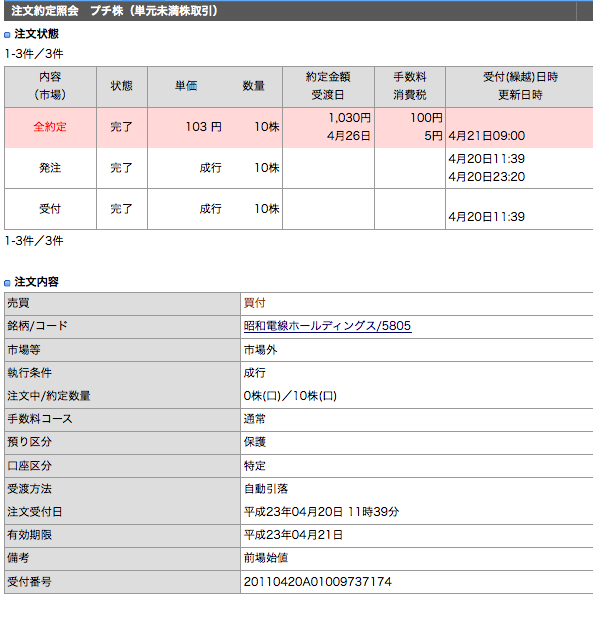Click the 手数料 消費税 column header
Screen dimensions: 593x619
tap(410, 86)
